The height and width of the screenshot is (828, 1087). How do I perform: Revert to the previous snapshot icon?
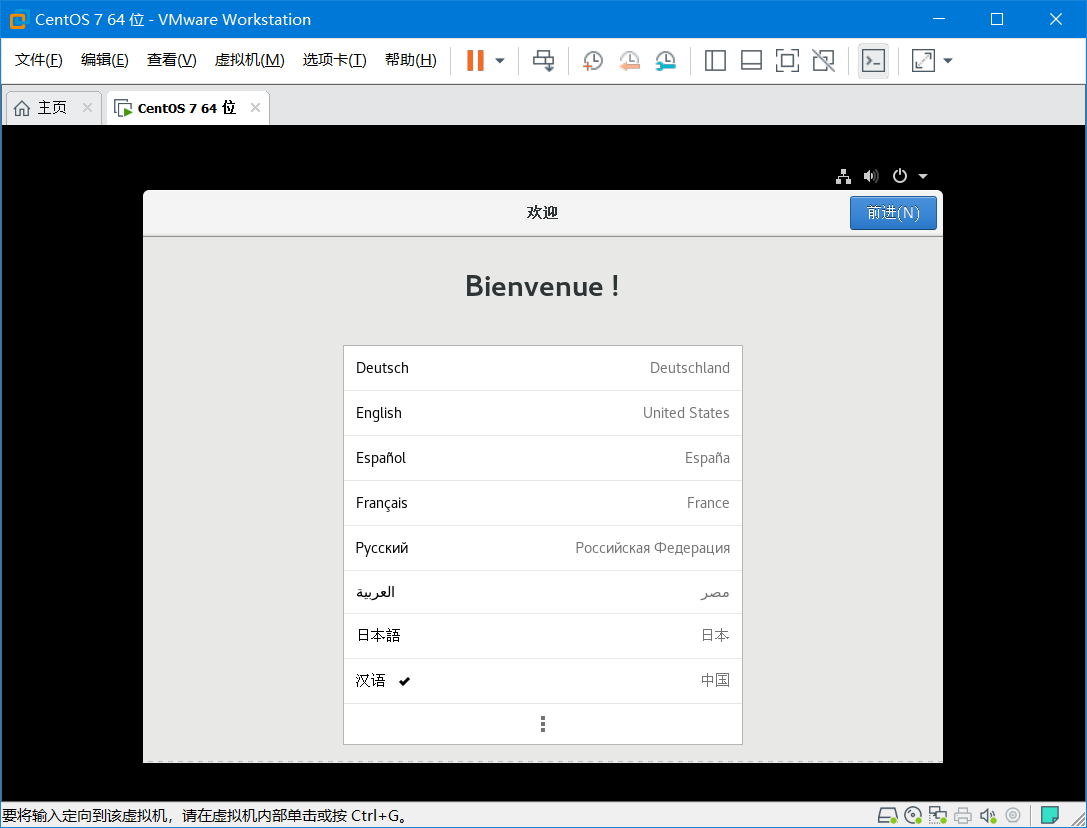click(629, 60)
